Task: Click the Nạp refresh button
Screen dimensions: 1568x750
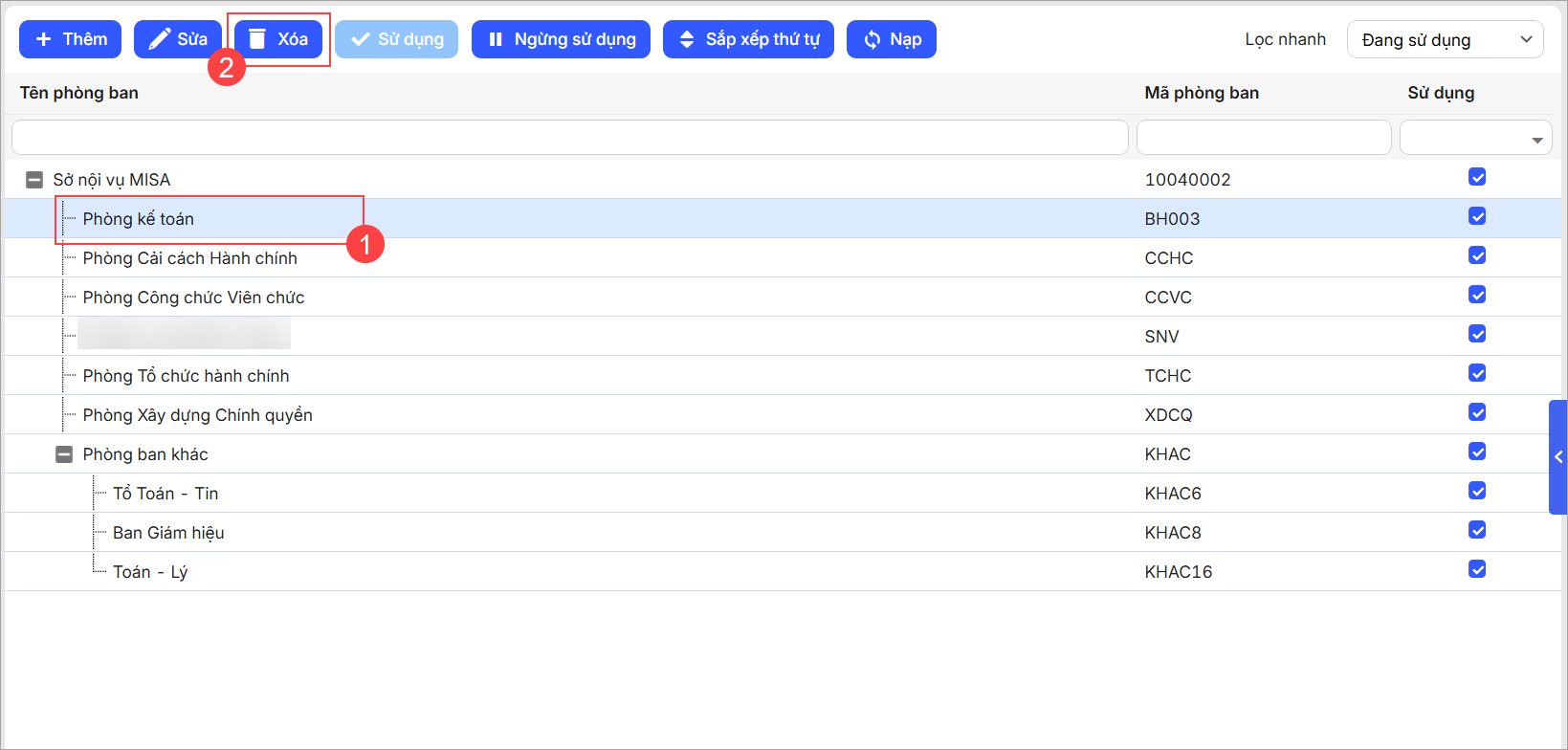Action: (892, 39)
